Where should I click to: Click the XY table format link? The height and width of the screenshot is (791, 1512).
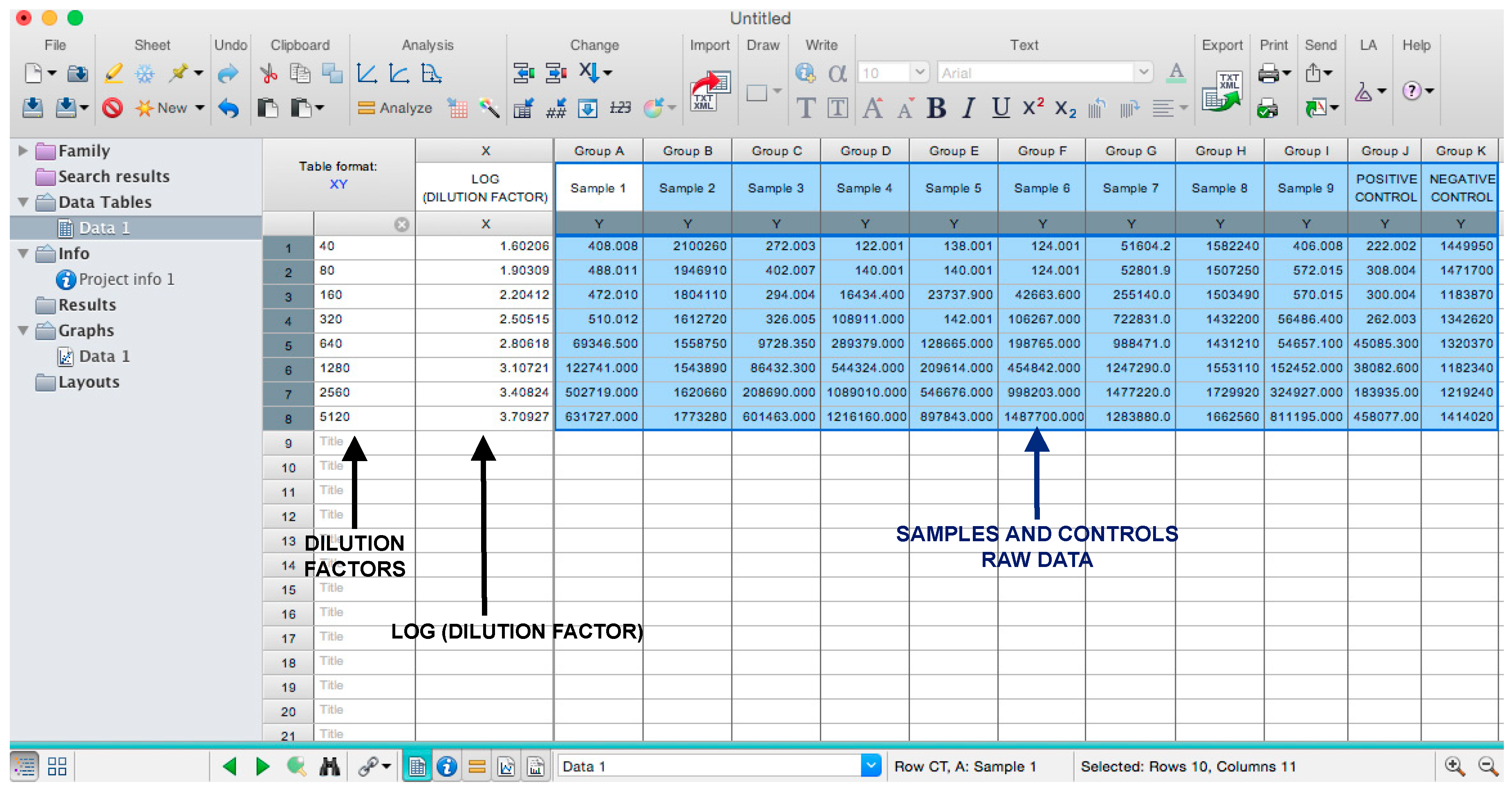(338, 184)
